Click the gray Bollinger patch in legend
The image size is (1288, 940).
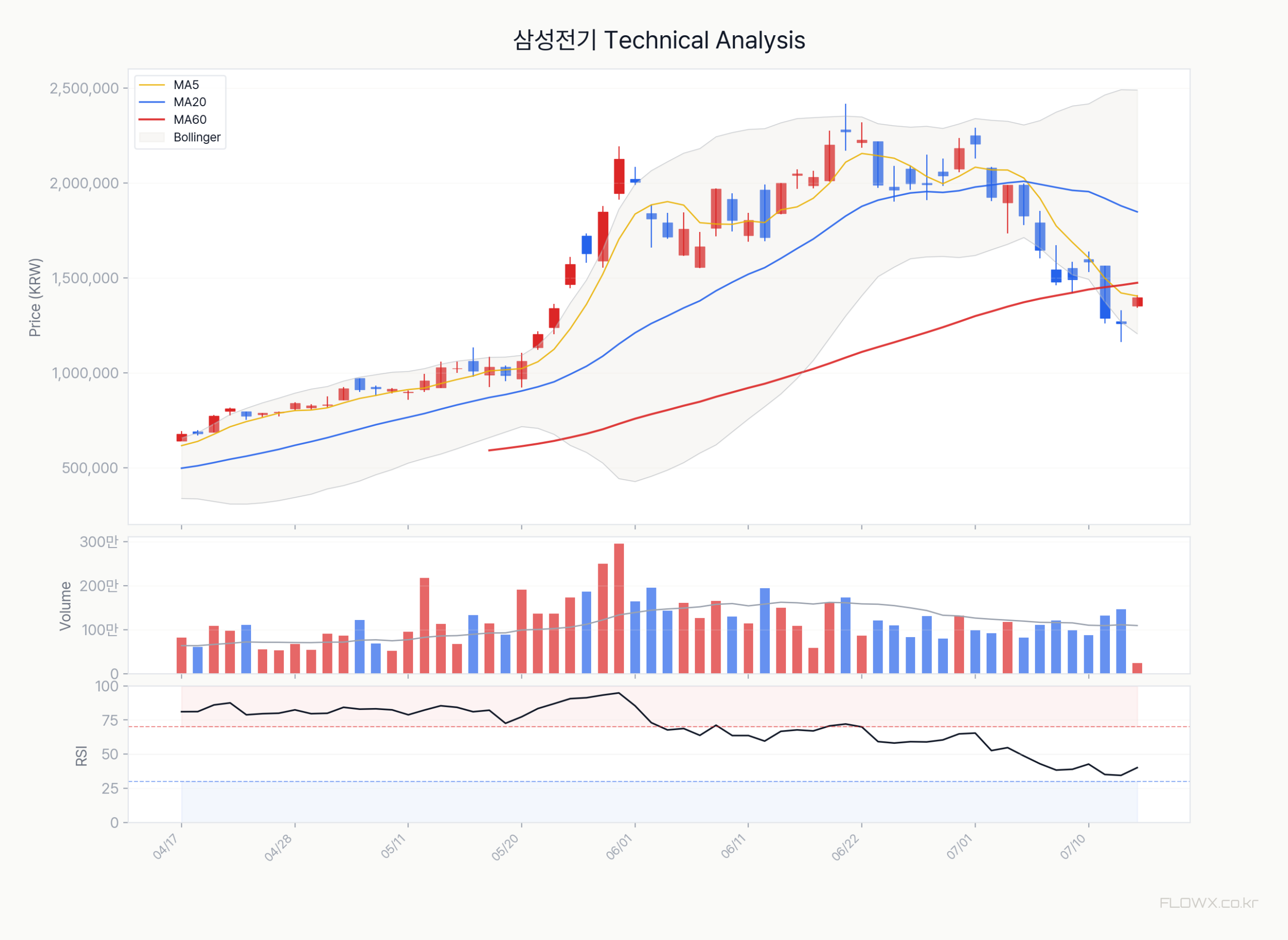coord(152,137)
